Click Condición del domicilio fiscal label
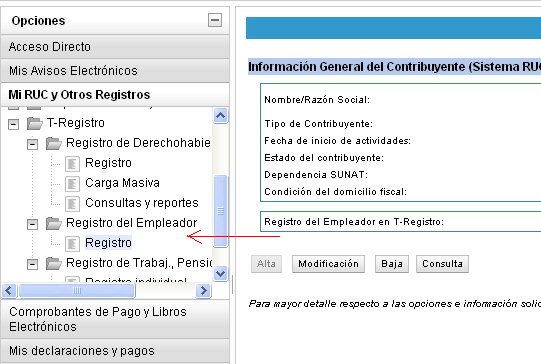The width and height of the screenshot is (541, 364). click(335, 191)
